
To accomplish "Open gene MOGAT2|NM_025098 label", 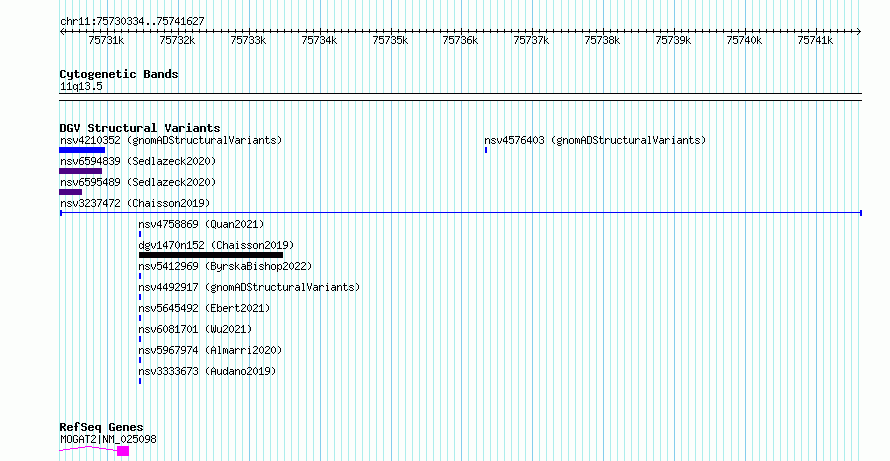I will click(x=108, y=439).
